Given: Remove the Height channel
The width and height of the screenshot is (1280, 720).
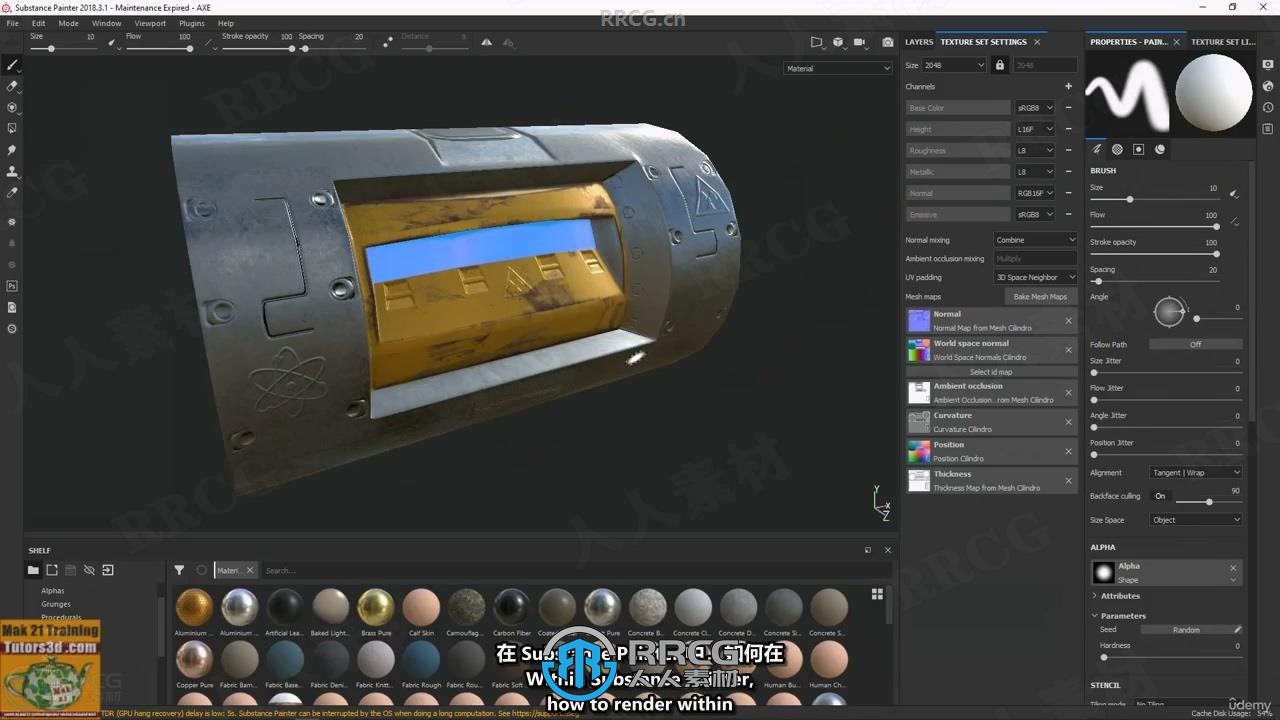Looking at the screenshot, I should click(1068, 129).
